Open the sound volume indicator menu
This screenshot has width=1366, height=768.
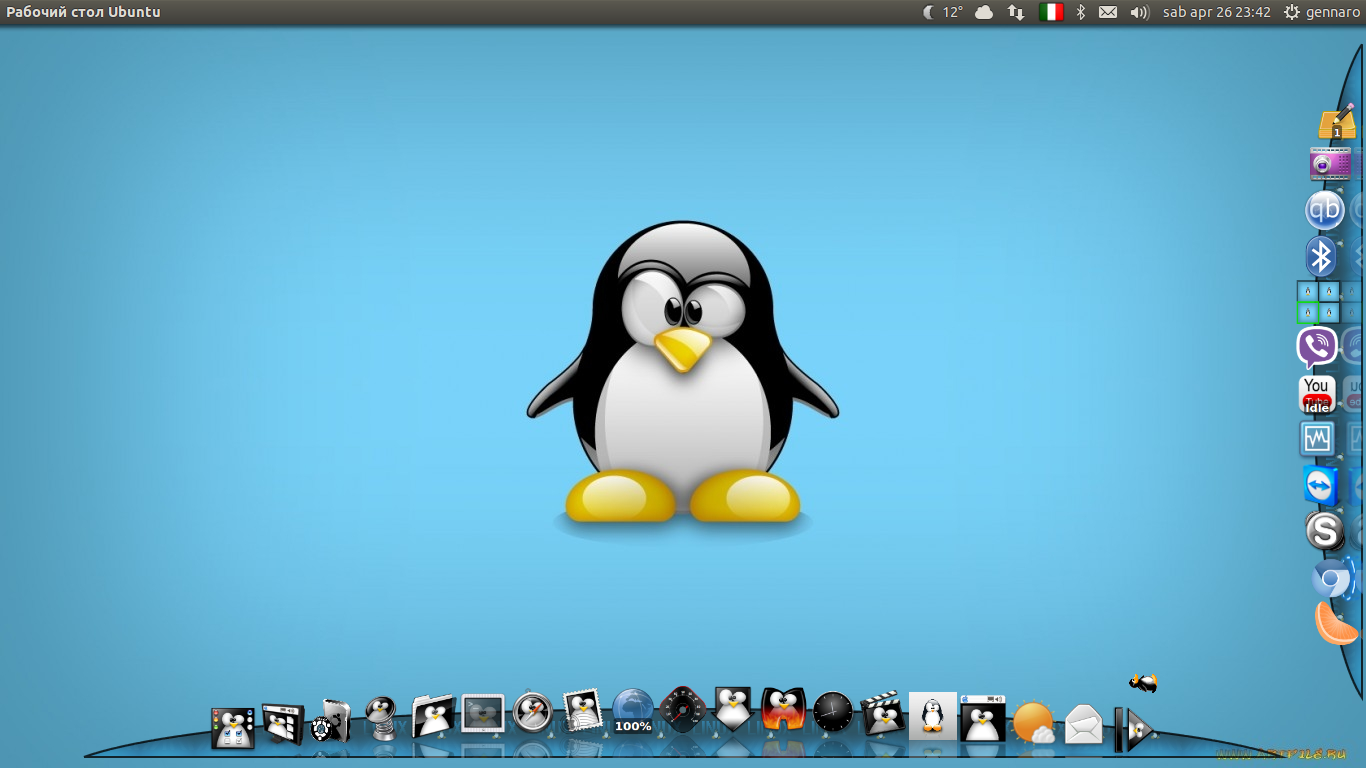(1139, 12)
